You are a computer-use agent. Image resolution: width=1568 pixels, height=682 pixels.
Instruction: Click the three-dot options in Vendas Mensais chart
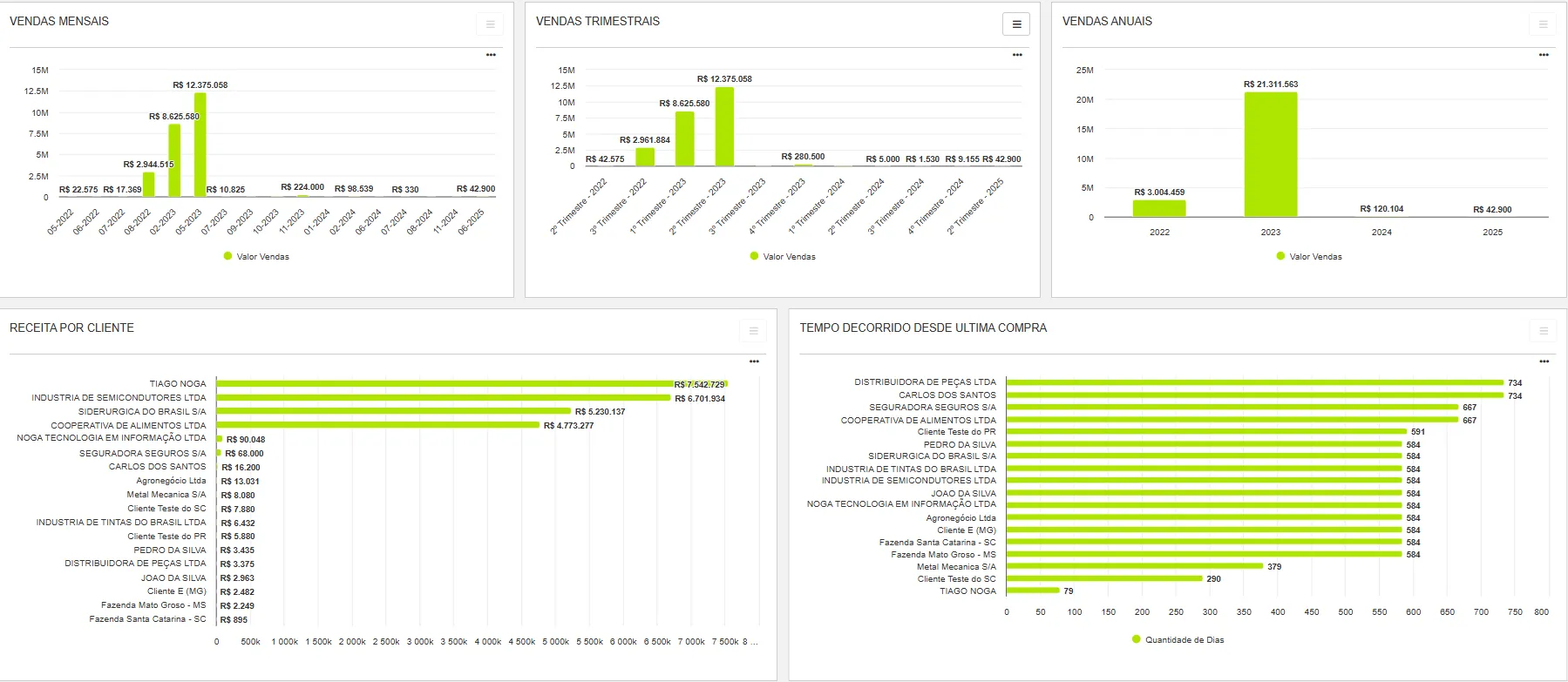click(x=491, y=55)
